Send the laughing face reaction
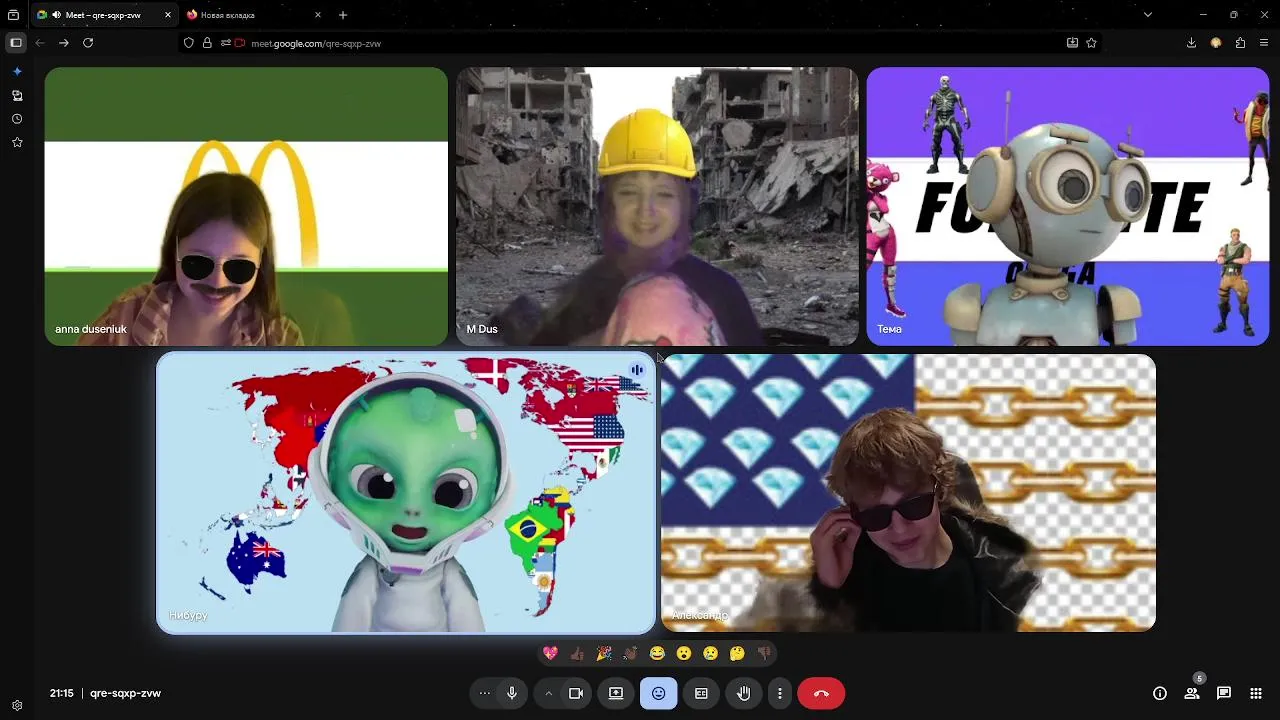The image size is (1280, 720). [x=657, y=653]
